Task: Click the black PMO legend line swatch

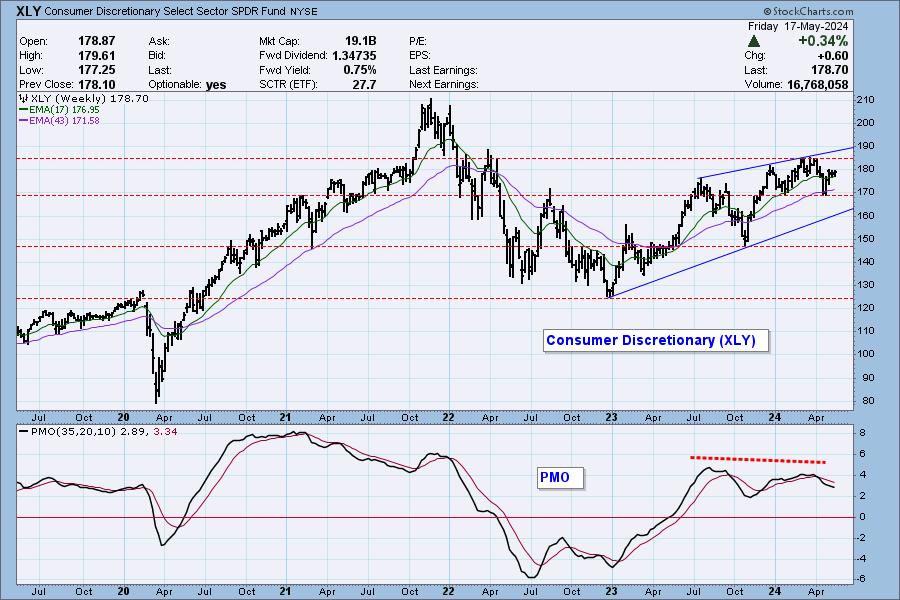Action: tap(24, 431)
